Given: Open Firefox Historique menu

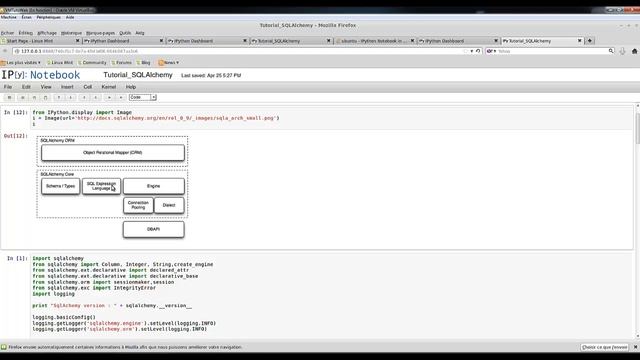Looking at the screenshot, I should point(71,33).
